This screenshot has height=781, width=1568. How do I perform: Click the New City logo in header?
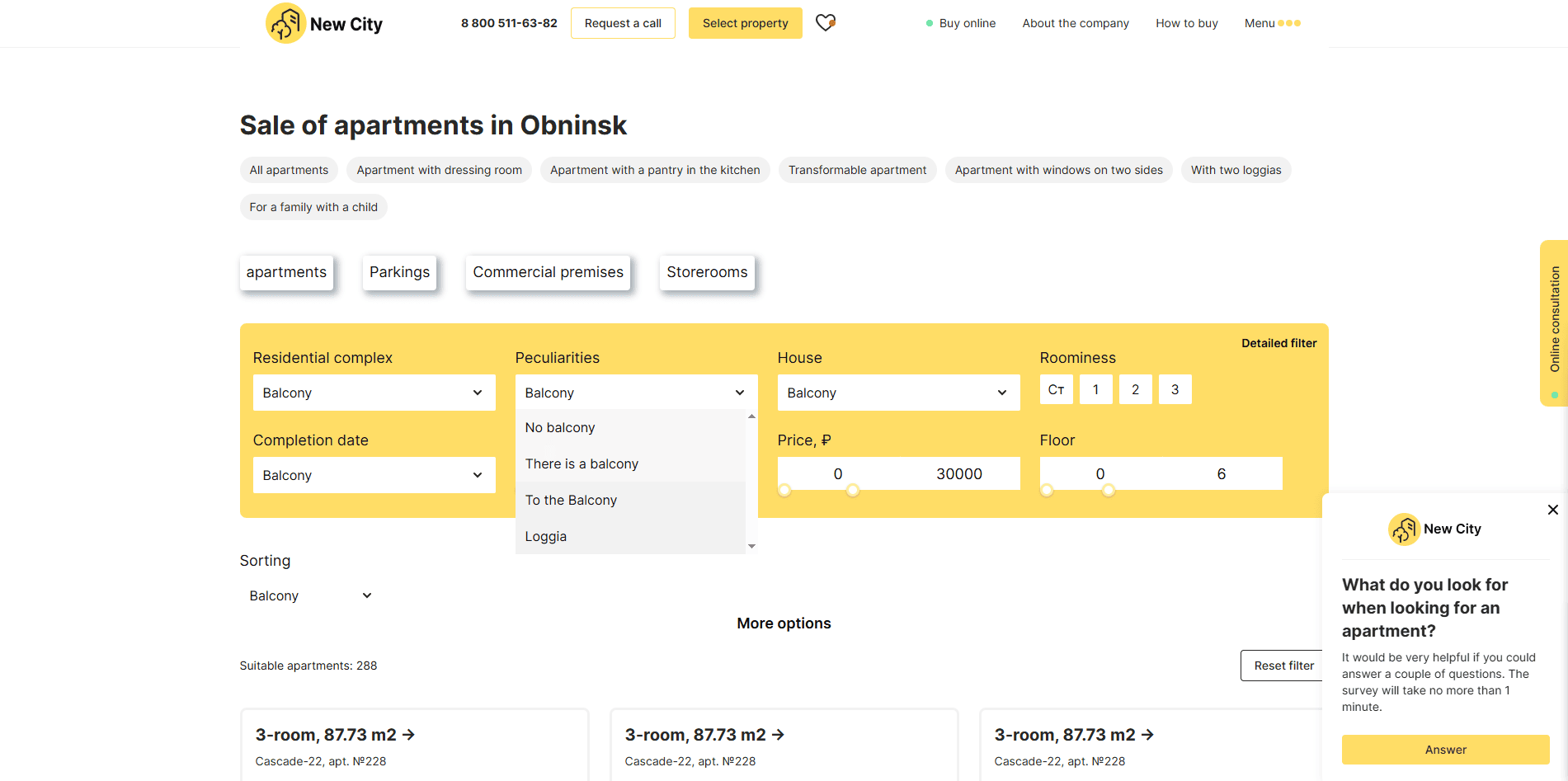pos(324,24)
